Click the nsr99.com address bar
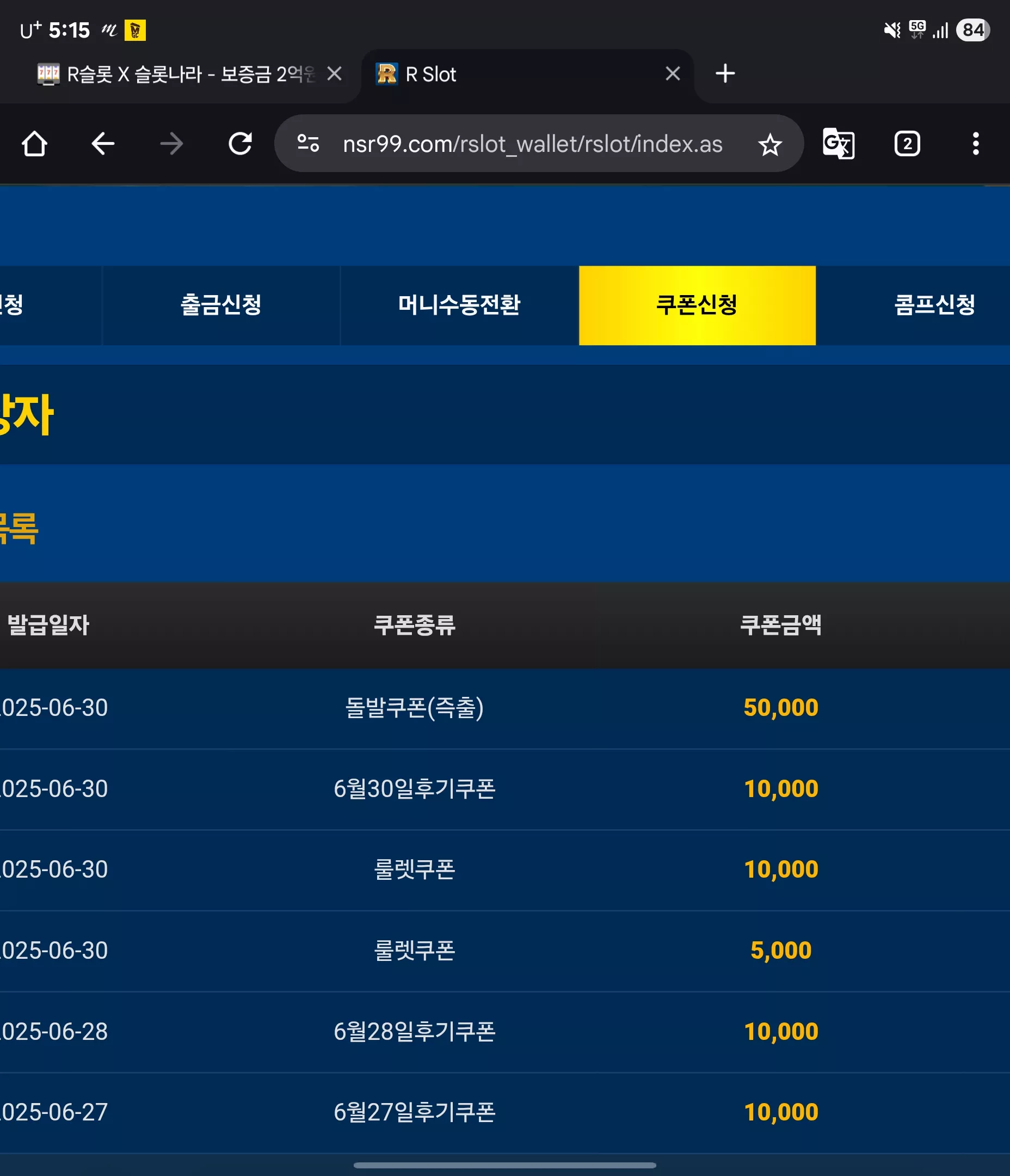1010x1176 pixels. pos(532,144)
